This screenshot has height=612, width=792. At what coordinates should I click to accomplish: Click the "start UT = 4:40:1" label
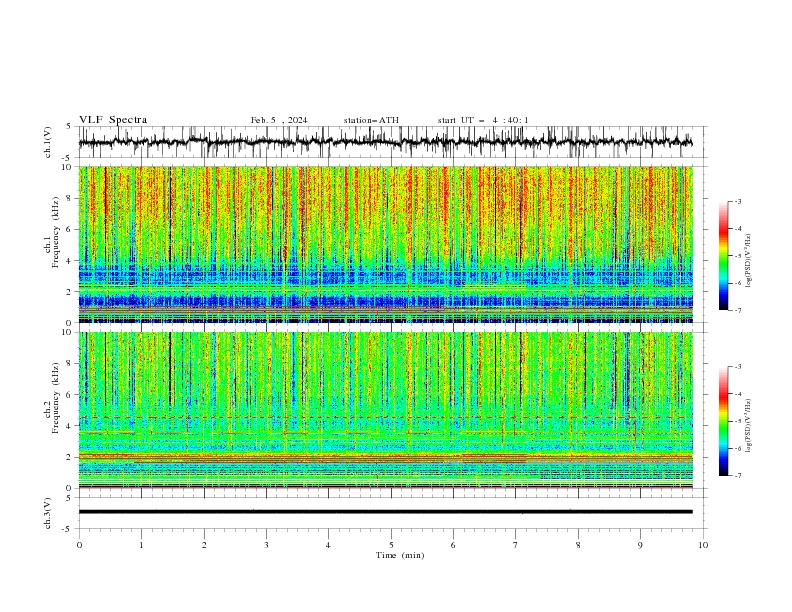[x=483, y=120]
